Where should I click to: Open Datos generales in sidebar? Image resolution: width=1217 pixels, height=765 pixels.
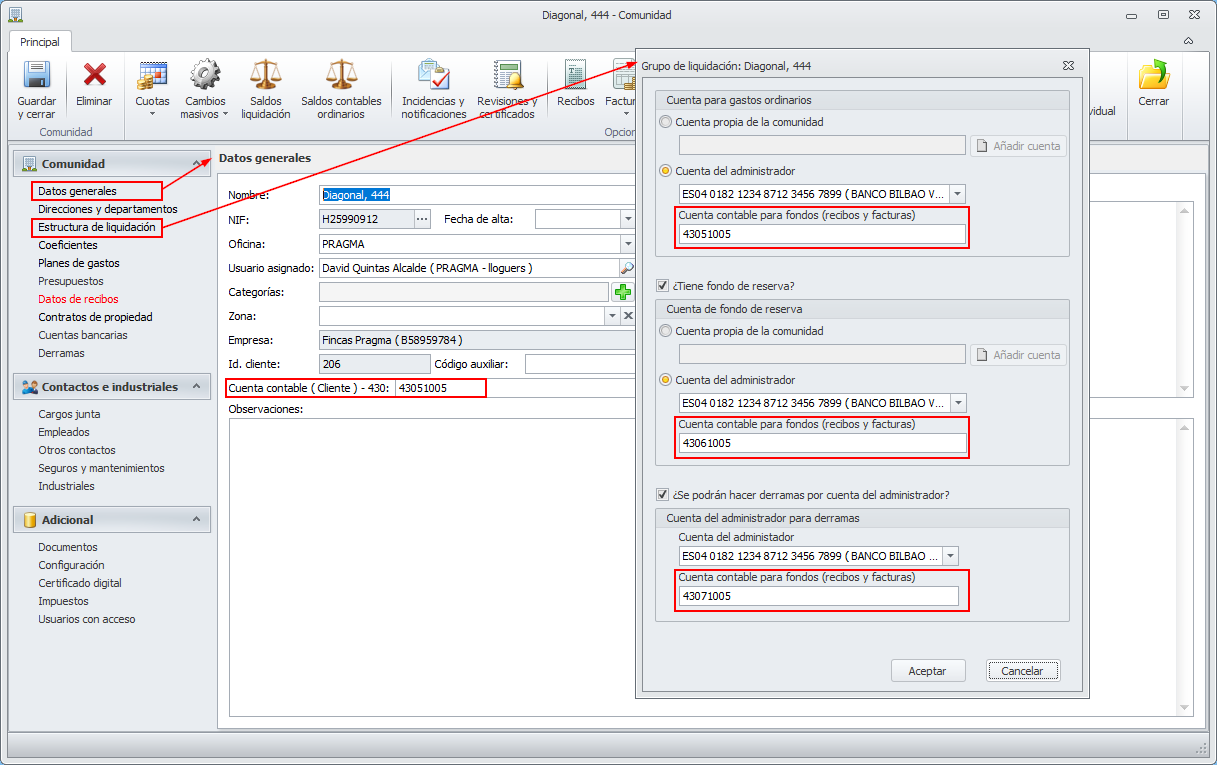click(78, 191)
